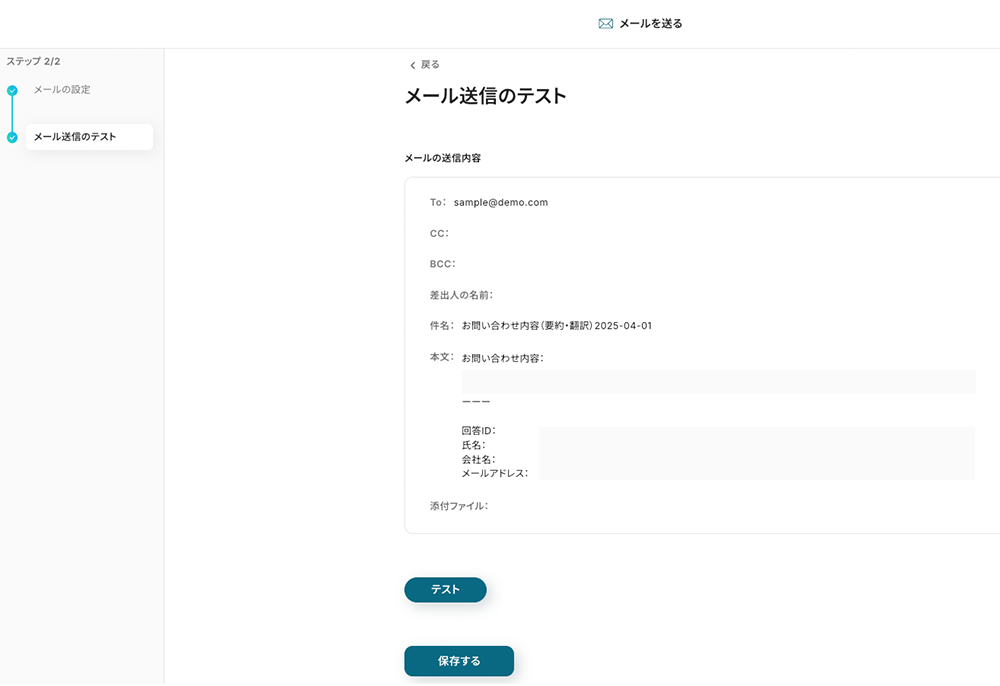
Task: Select the メール送信のテスト step in sidebar
Action: point(89,137)
